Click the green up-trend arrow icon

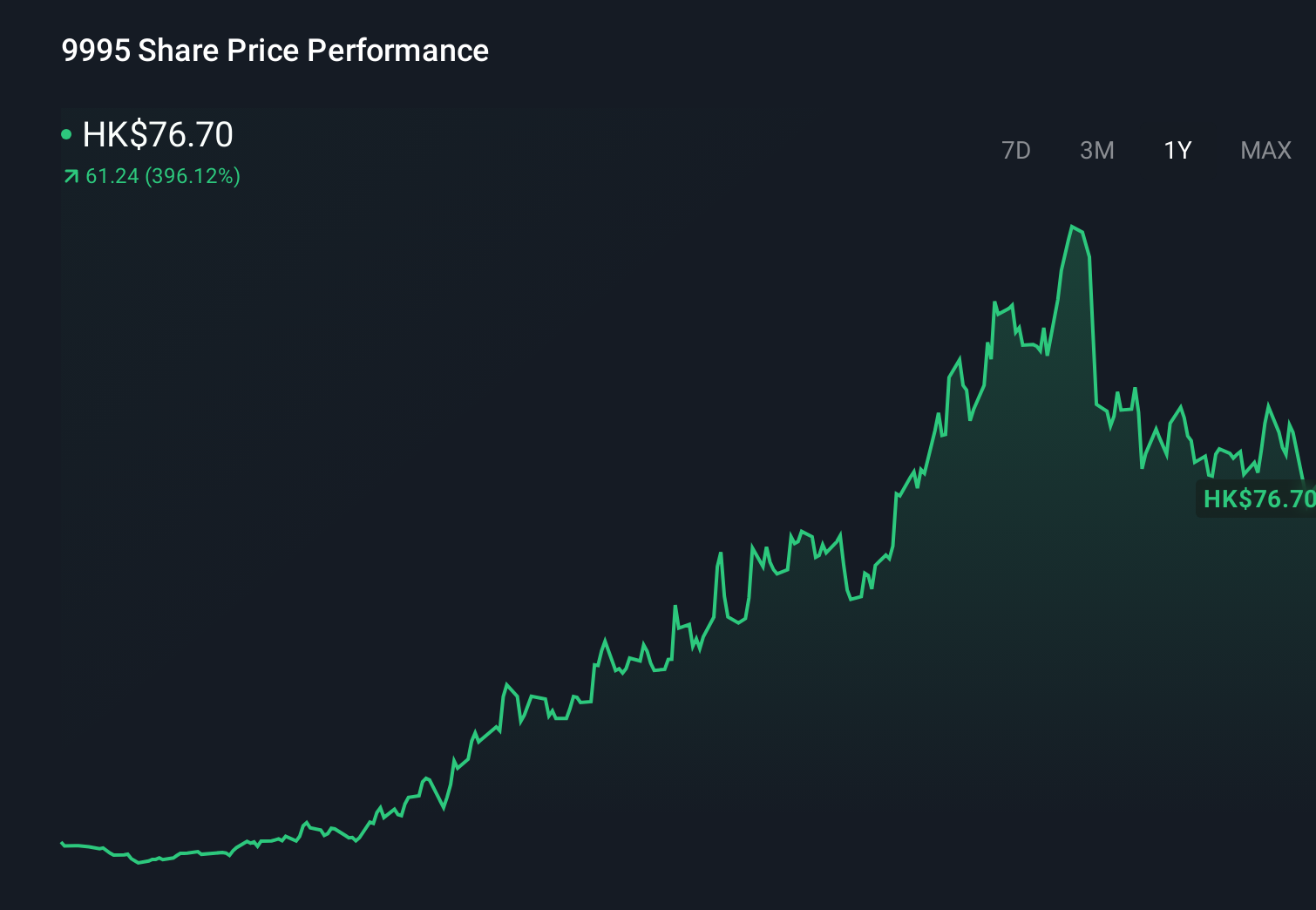pyautogui.click(x=70, y=176)
